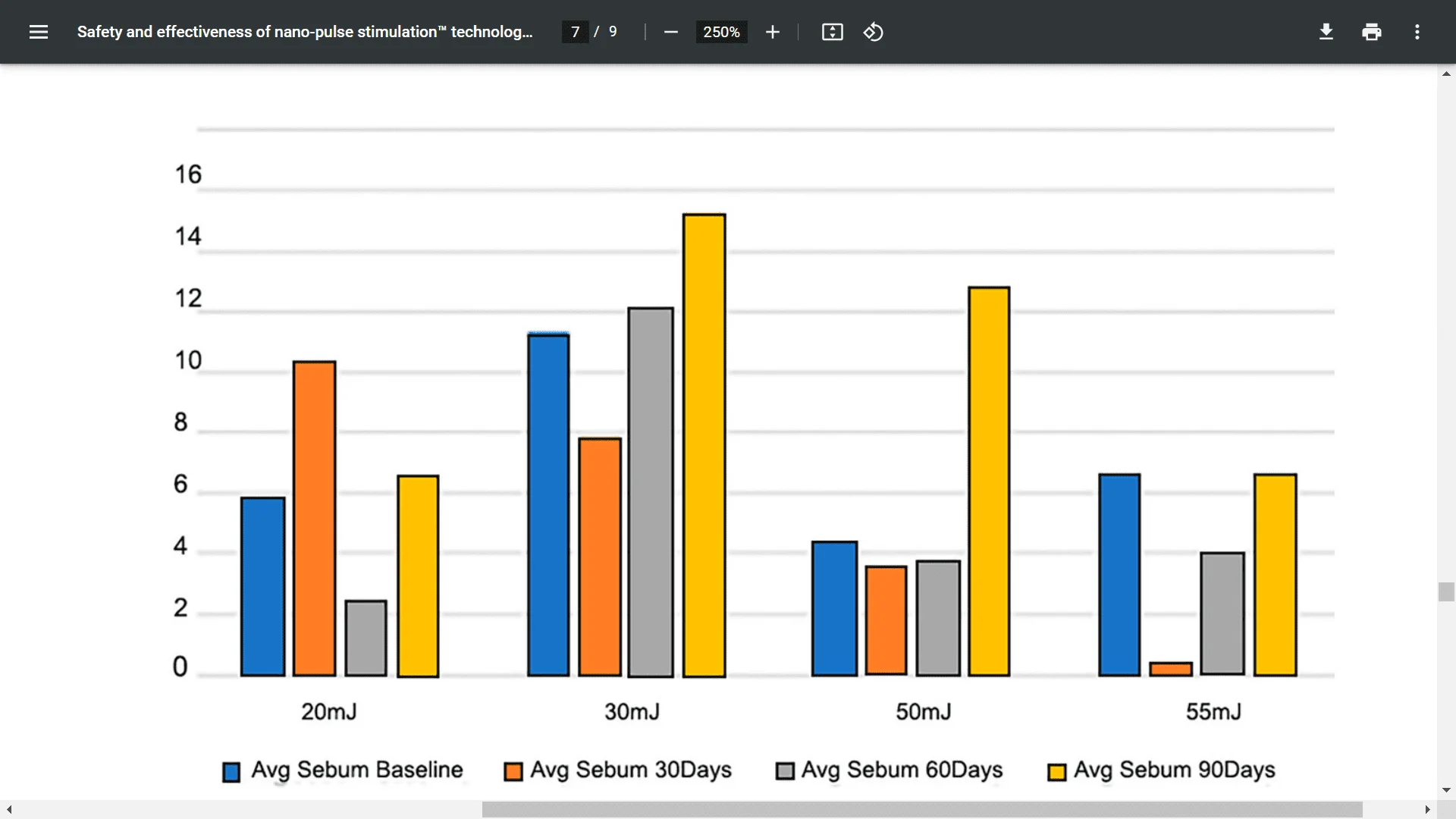
Task: Click the '14' y-axis value
Action: [188, 237]
